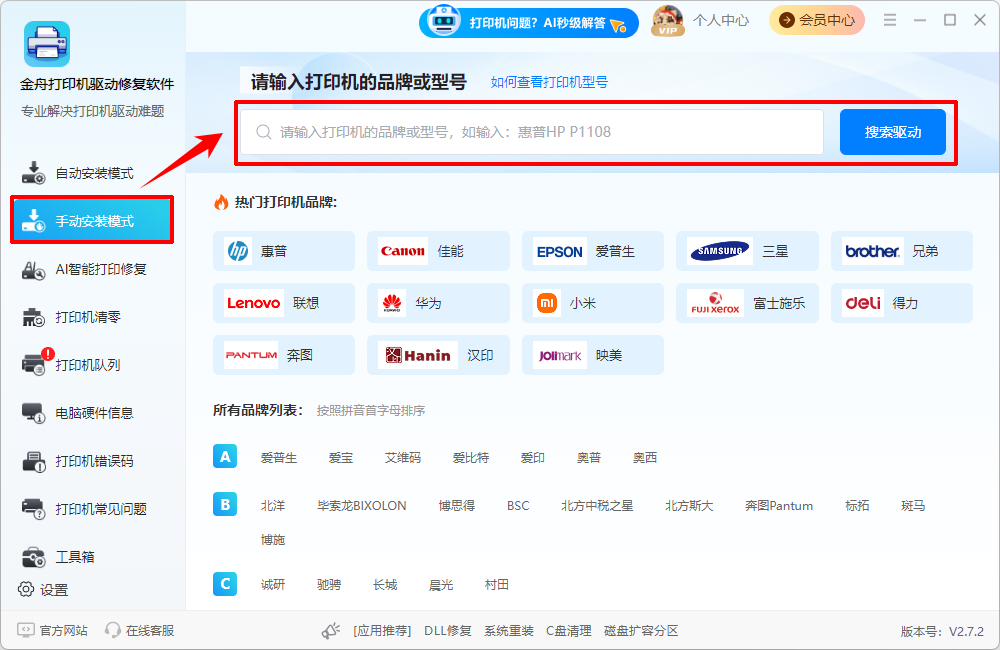Select the Hanin 汉印 brand card
Image resolution: width=1000 pixels, height=650 pixels.
[438, 355]
